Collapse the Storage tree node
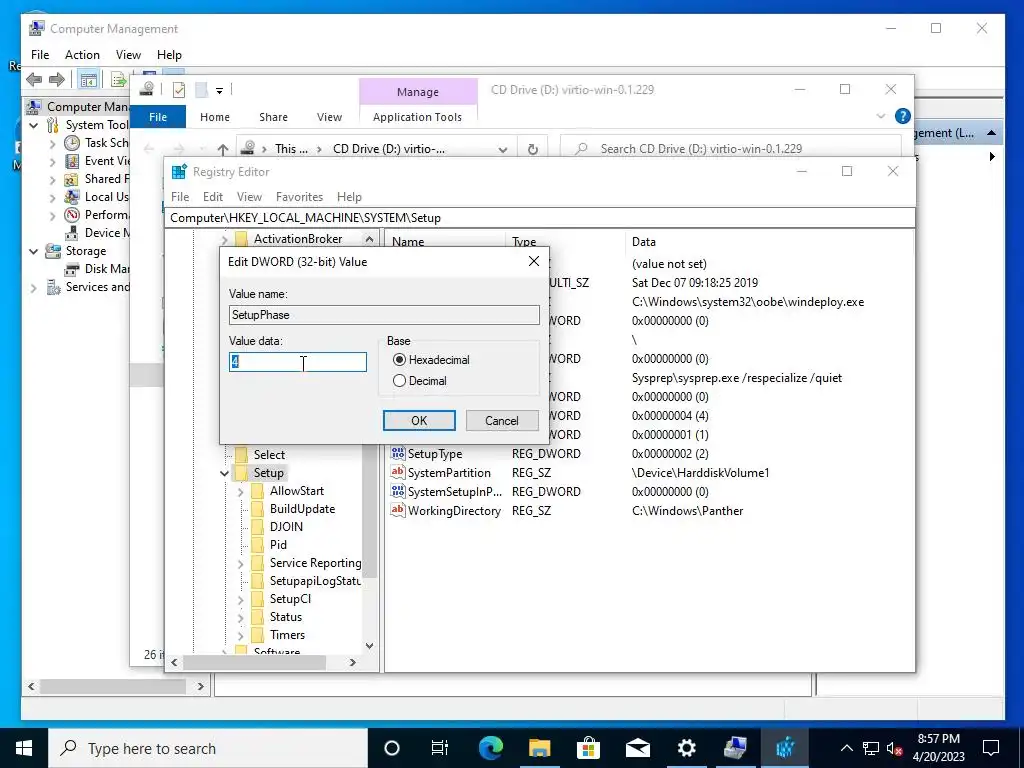Image resolution: width=1024 pixels, height=768 pixels. point(34,251)
